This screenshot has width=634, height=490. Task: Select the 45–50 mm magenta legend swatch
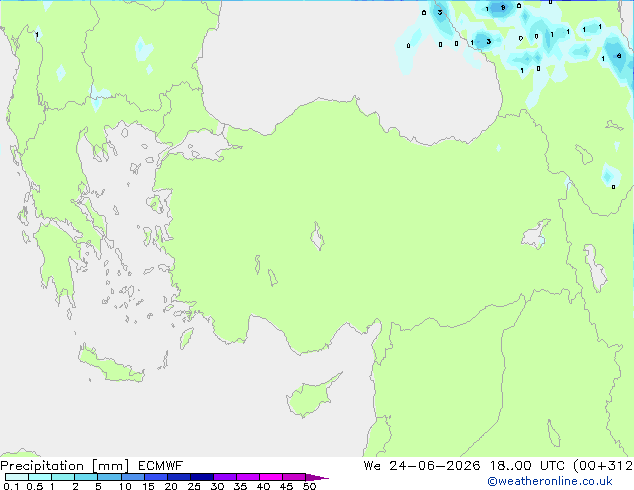point(294,477)
